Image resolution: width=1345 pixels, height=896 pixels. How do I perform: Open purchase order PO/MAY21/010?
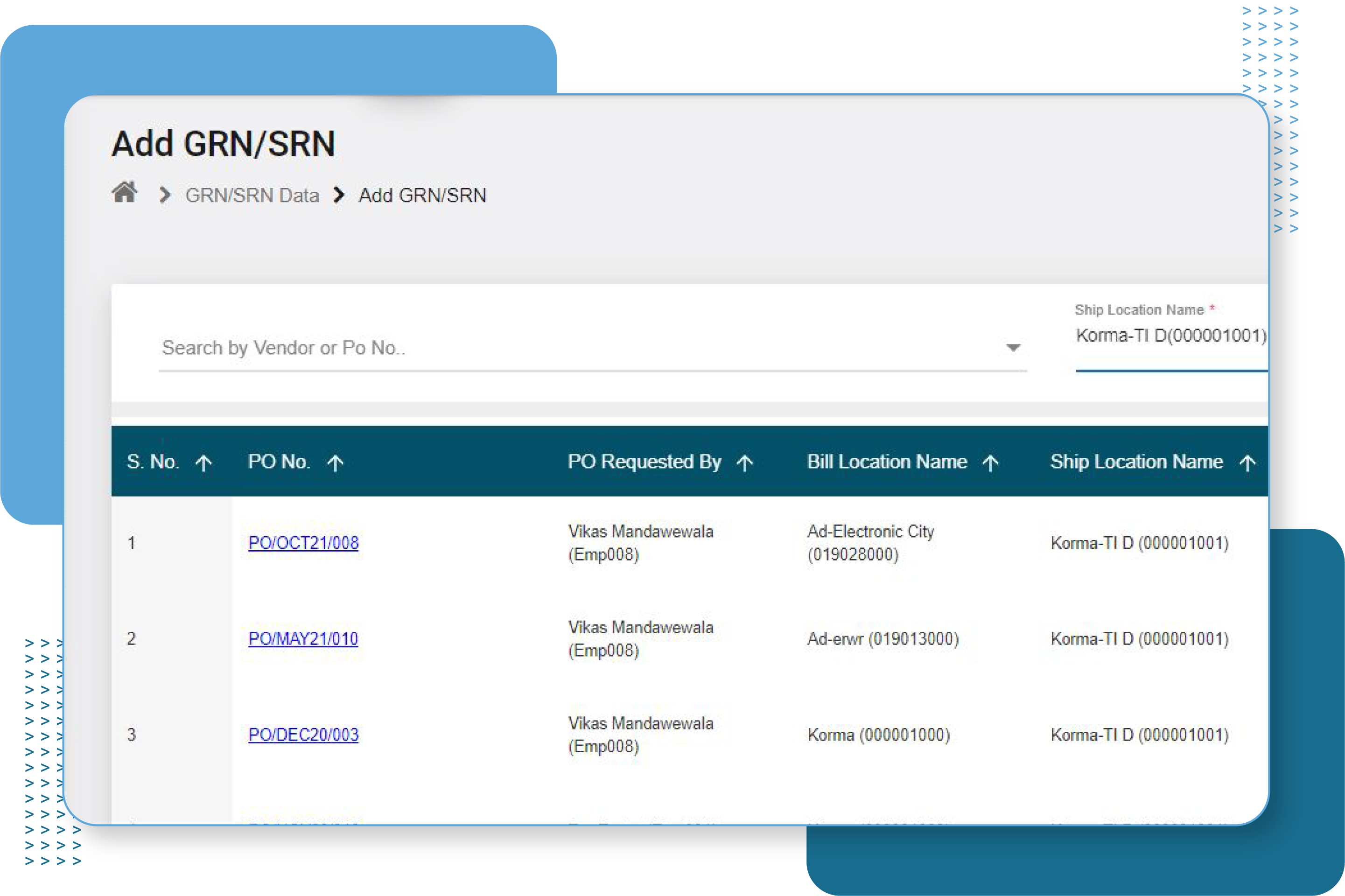[303, 639]
